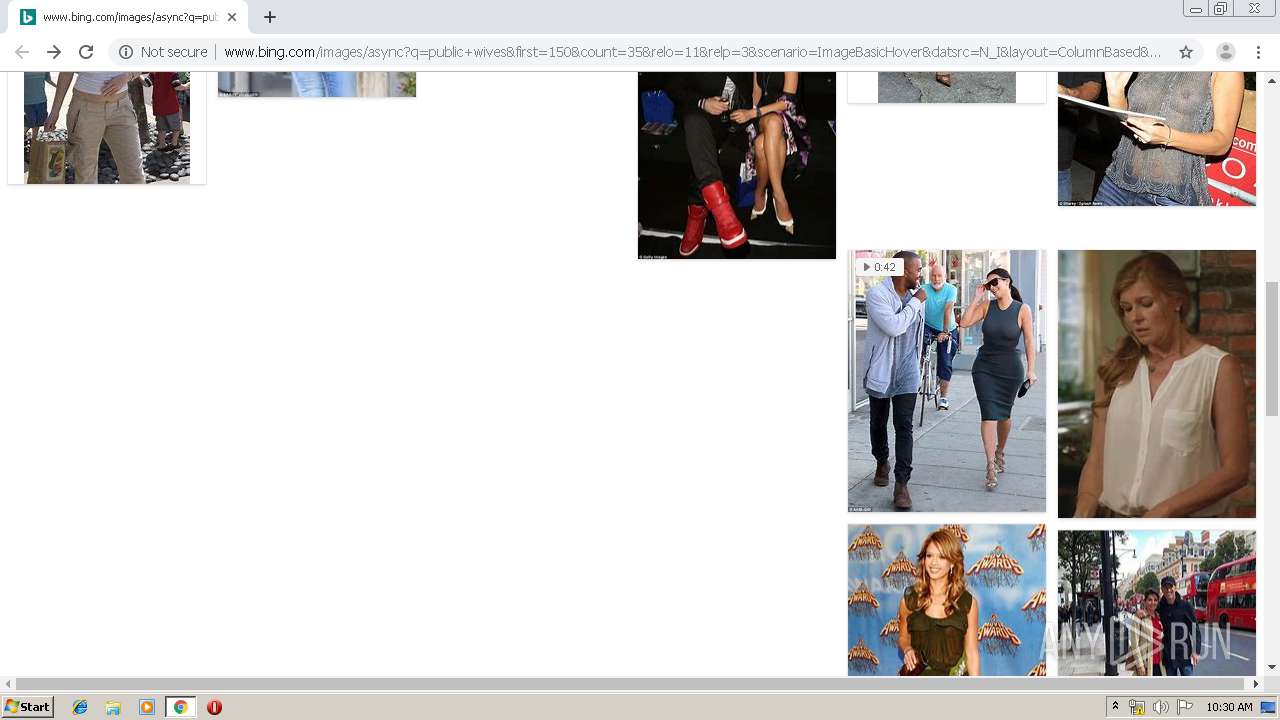Open the Chrome three-dot menu

(1259, 52)
